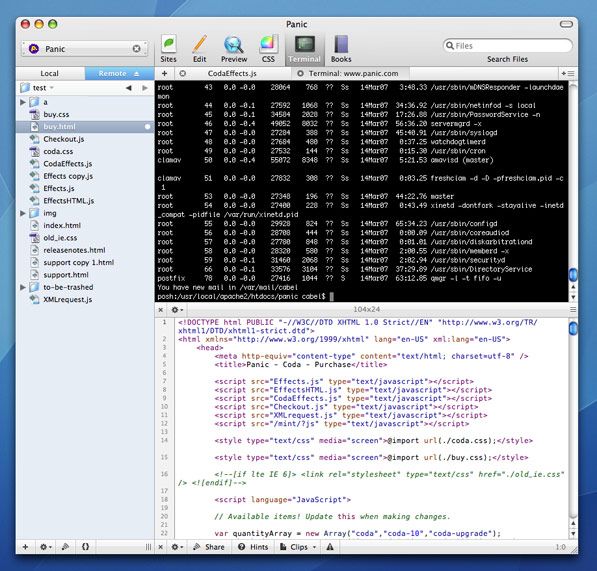Image resolution: width=597 pixels, height=571 pixels.
Task: Click the Share button
Action: point(208,547)
